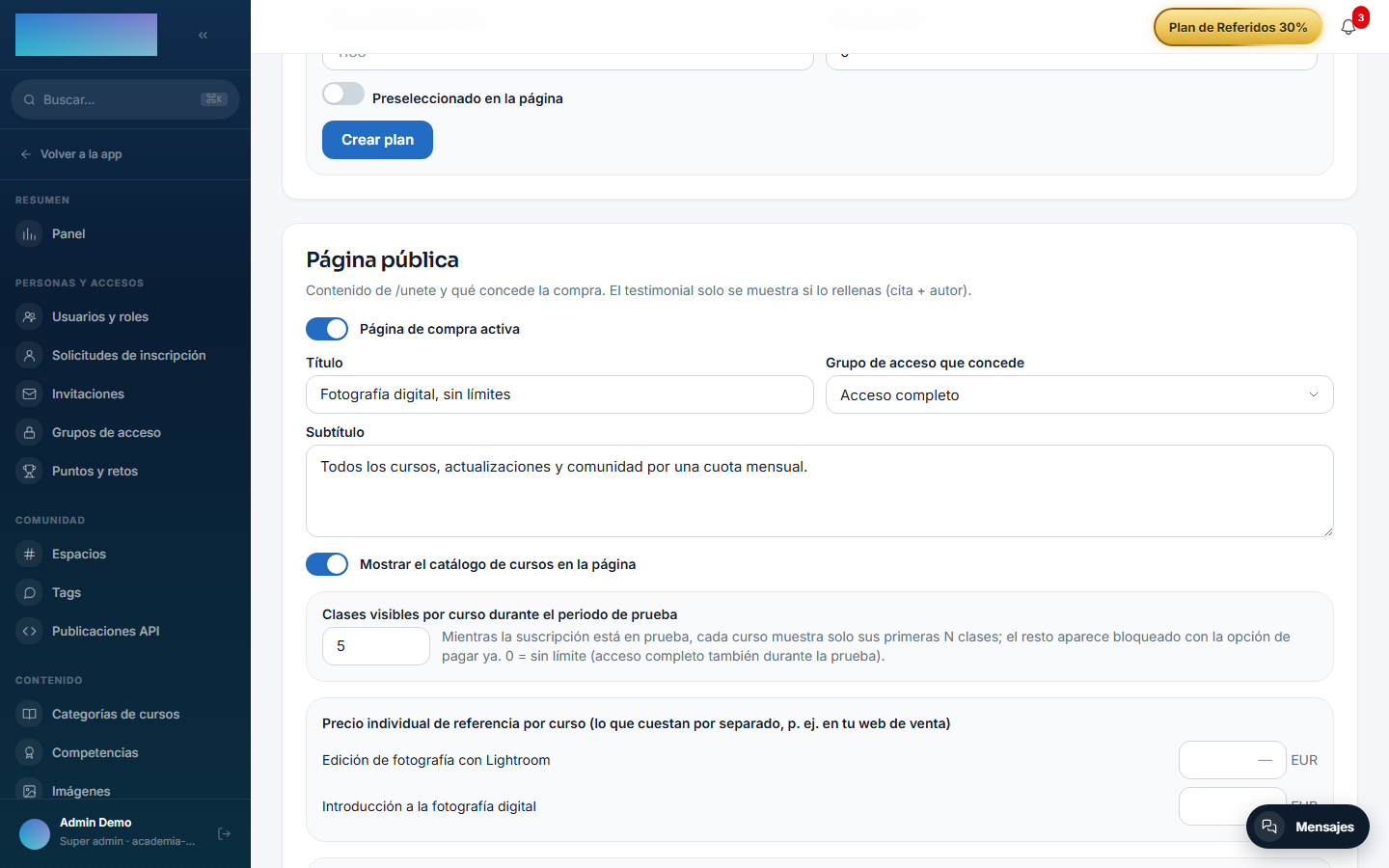The height and width of the screenshot is (868, 1389).
Task: Click the logout icon next to Admin Demo
Action: tap(225, 833)
